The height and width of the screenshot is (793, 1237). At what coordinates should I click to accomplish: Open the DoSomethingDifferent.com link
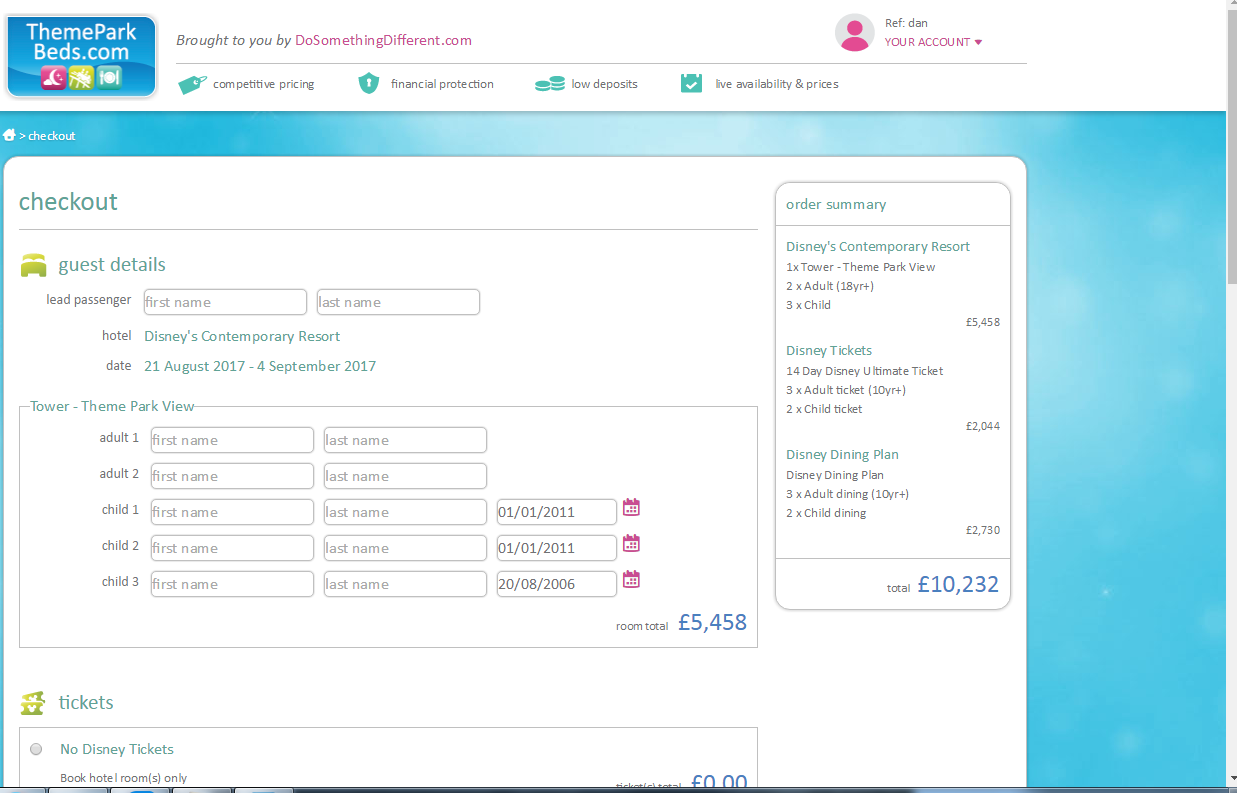(383, 40)
